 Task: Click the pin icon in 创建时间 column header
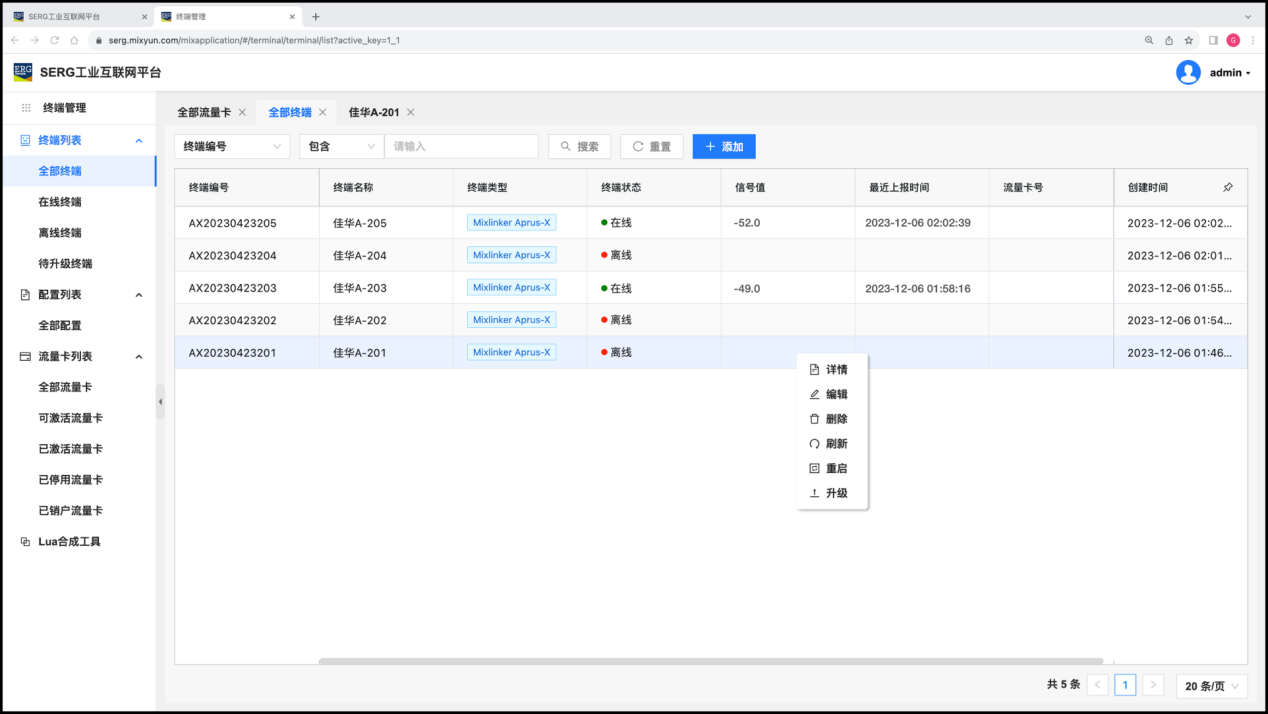[x=1228, y=187]
